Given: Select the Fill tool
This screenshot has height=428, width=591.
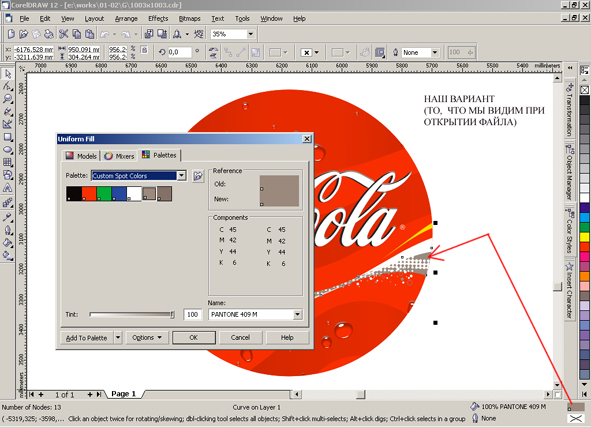Looking at the screenshot, I should coord(8,243).
